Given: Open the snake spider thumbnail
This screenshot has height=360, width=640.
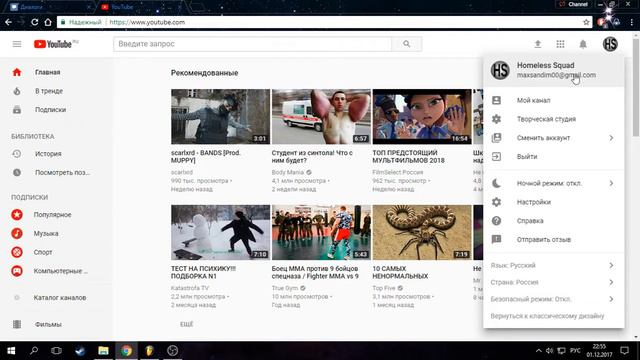Looking at the screenshot, I should point(422,232).
